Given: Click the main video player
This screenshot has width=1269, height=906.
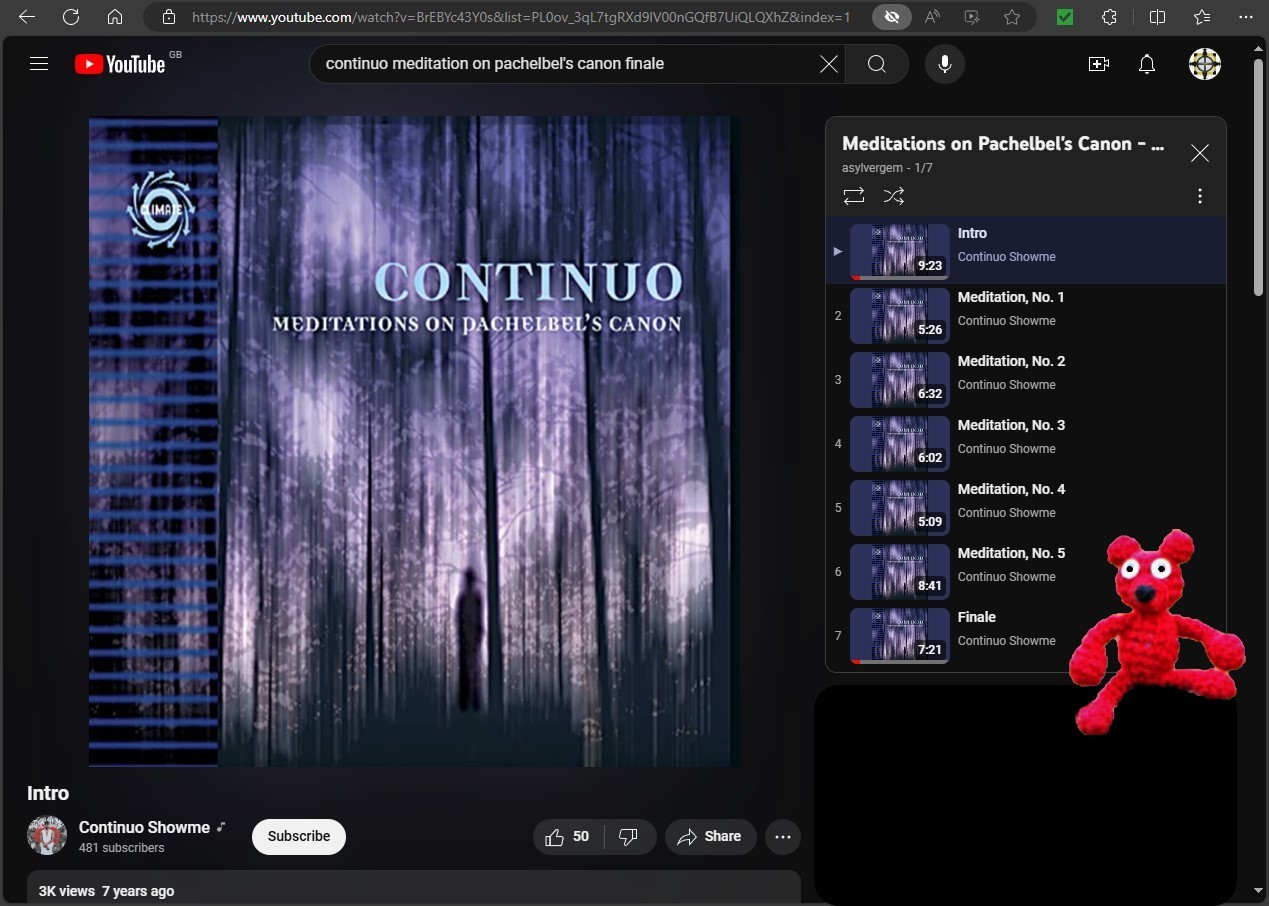Looking at the screenshot, I should [414, 441].
